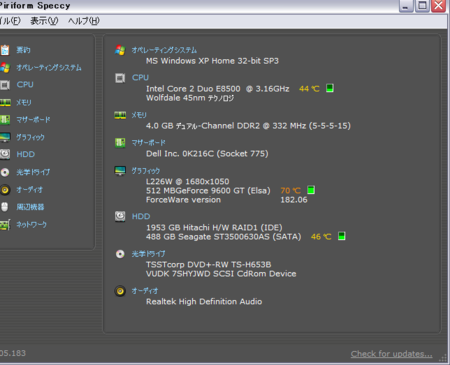Click the Dell Inc. 0K216C (Socket 775) text
The image size is (450, 365).
pos(207,154)
